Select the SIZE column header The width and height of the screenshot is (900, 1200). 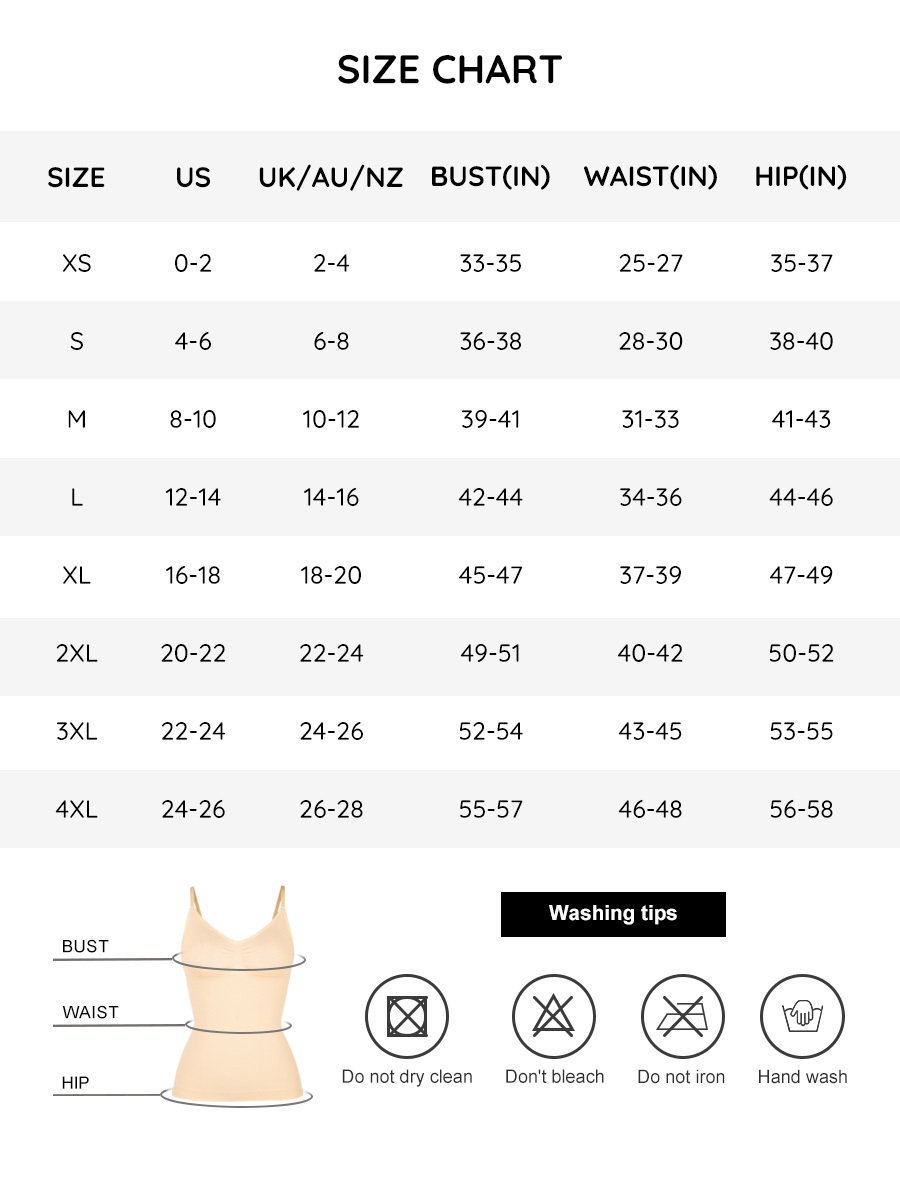[76, 177]
